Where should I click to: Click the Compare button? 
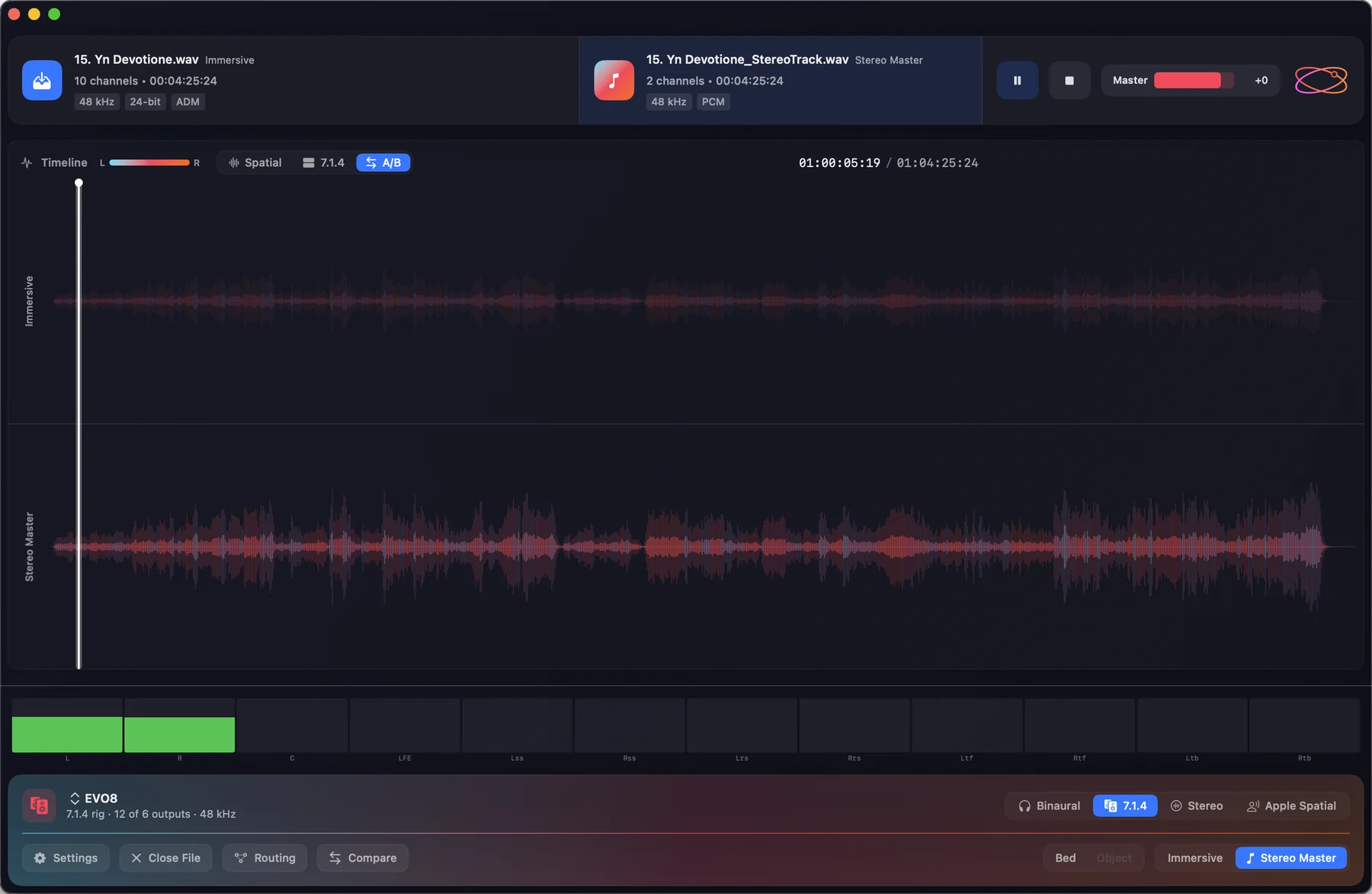363,857
